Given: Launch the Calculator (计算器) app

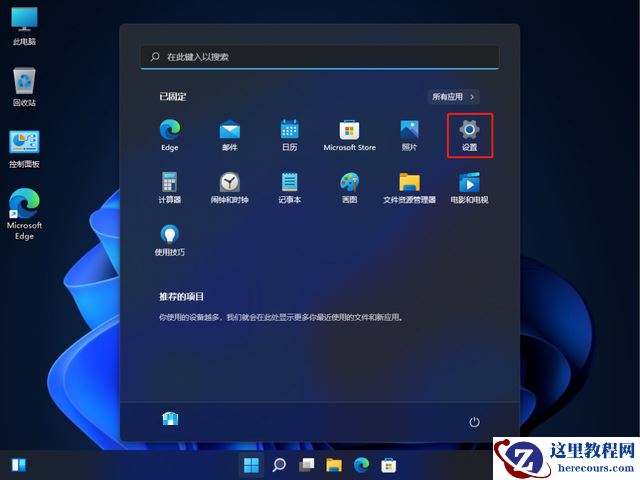Looking at the screenshot, I should point(170,187).
